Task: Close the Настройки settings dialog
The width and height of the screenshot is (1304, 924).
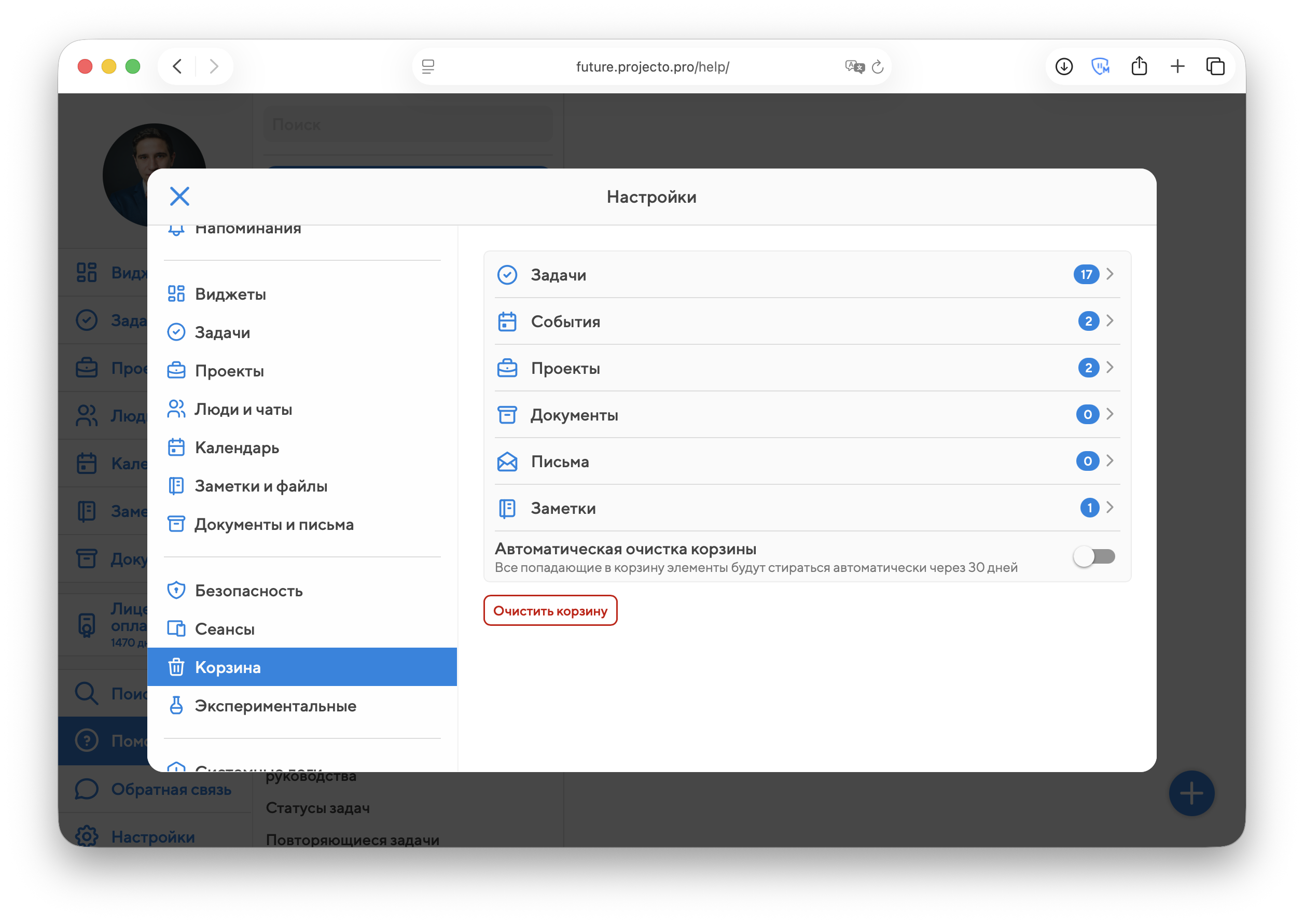Action: click(x=179, y=197)
